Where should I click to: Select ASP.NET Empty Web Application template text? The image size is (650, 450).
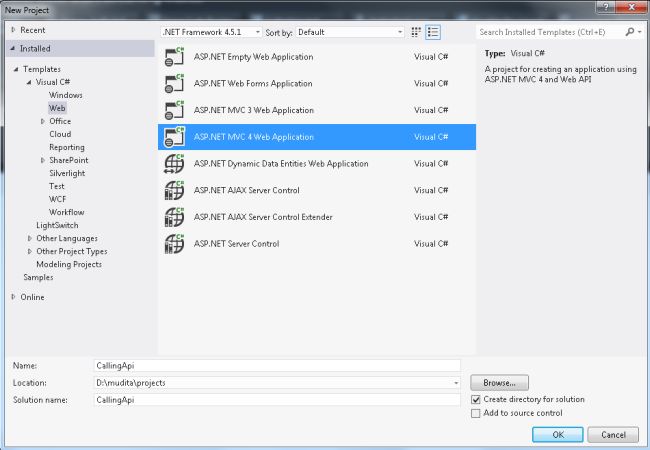[253, 57]
